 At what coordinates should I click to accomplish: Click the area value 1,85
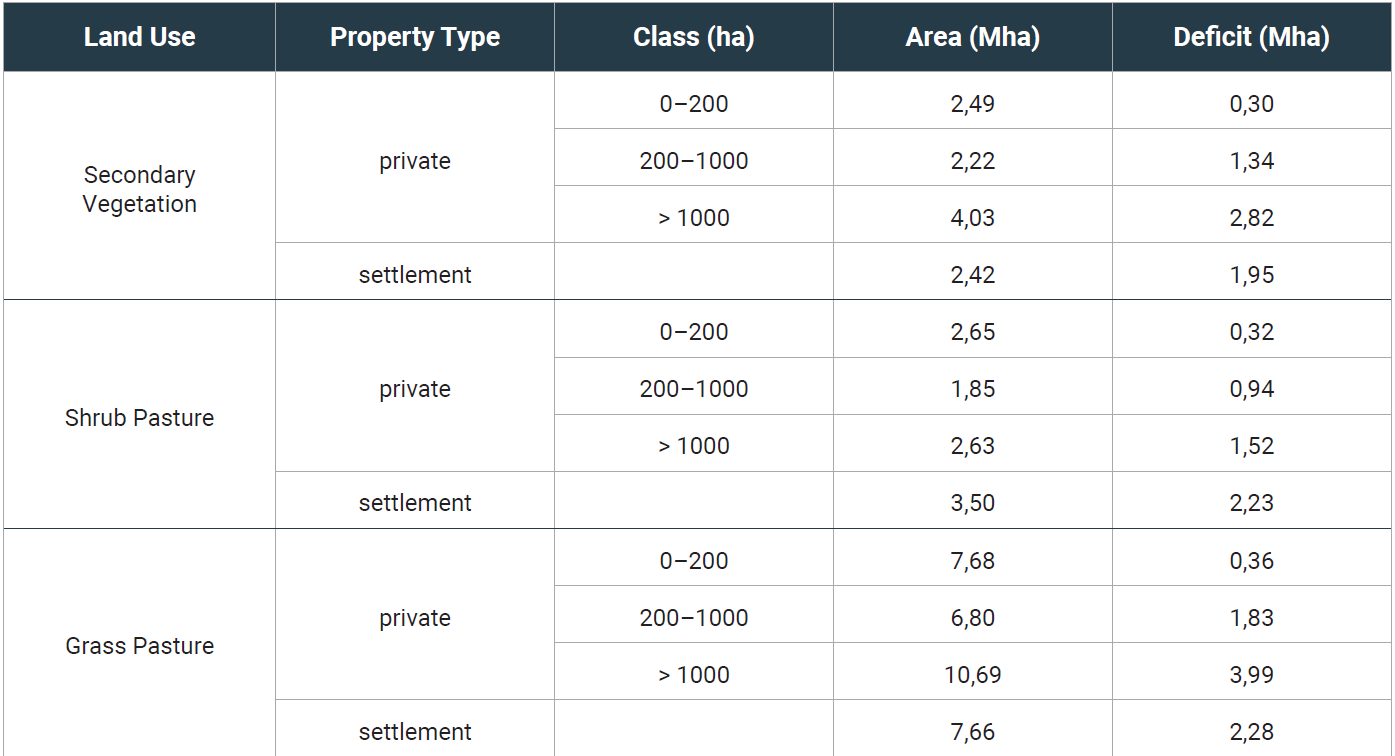973,389
